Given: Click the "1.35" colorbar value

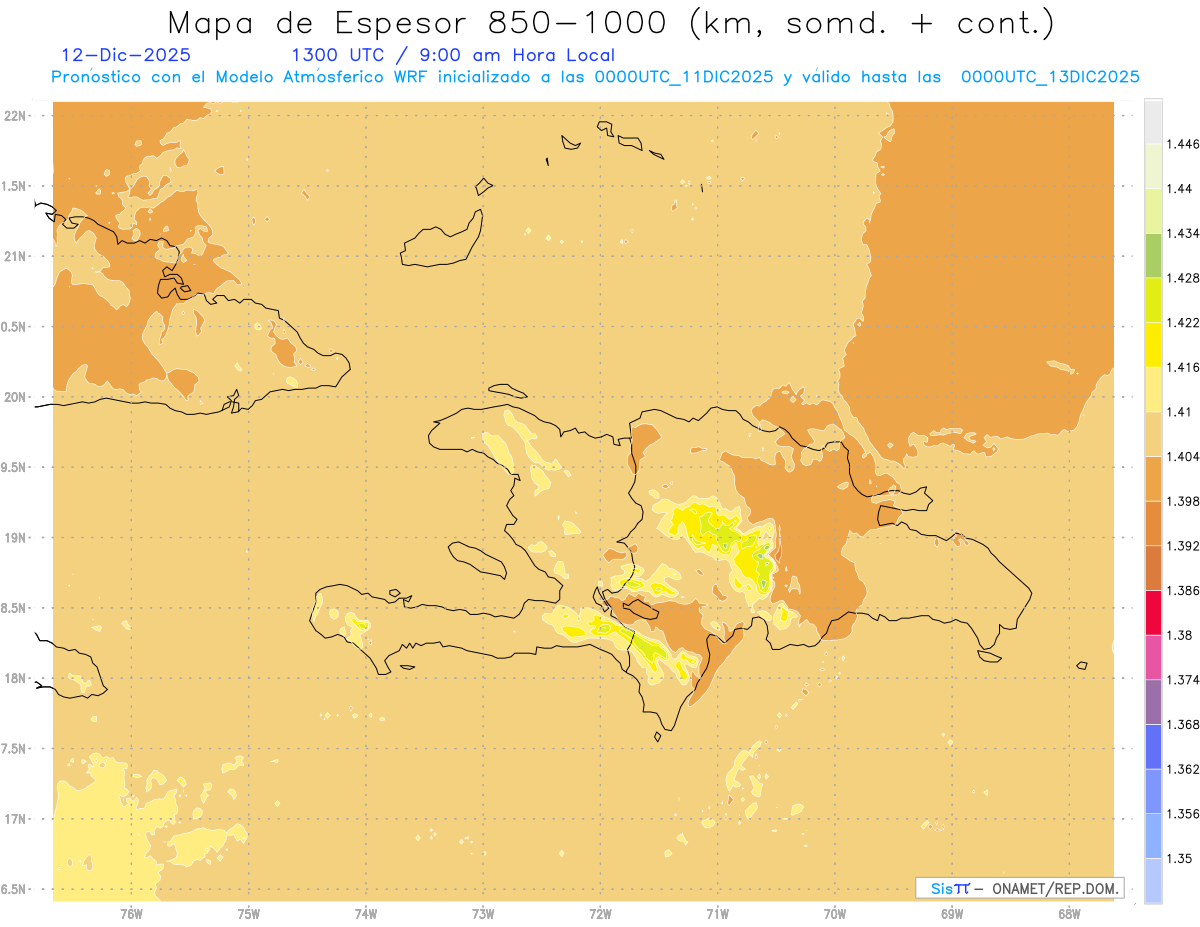Looking at the screenshot, I should 1180,858.
